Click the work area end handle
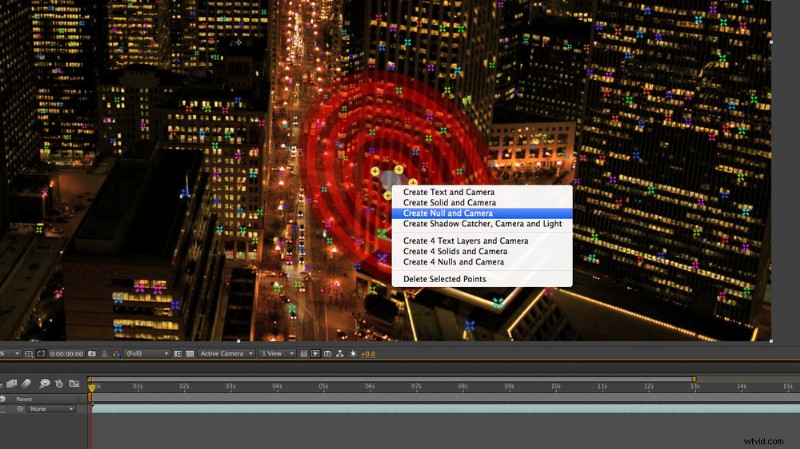Image resolution: width=800 pixels, height=449 pixels. tap(694, 379)
